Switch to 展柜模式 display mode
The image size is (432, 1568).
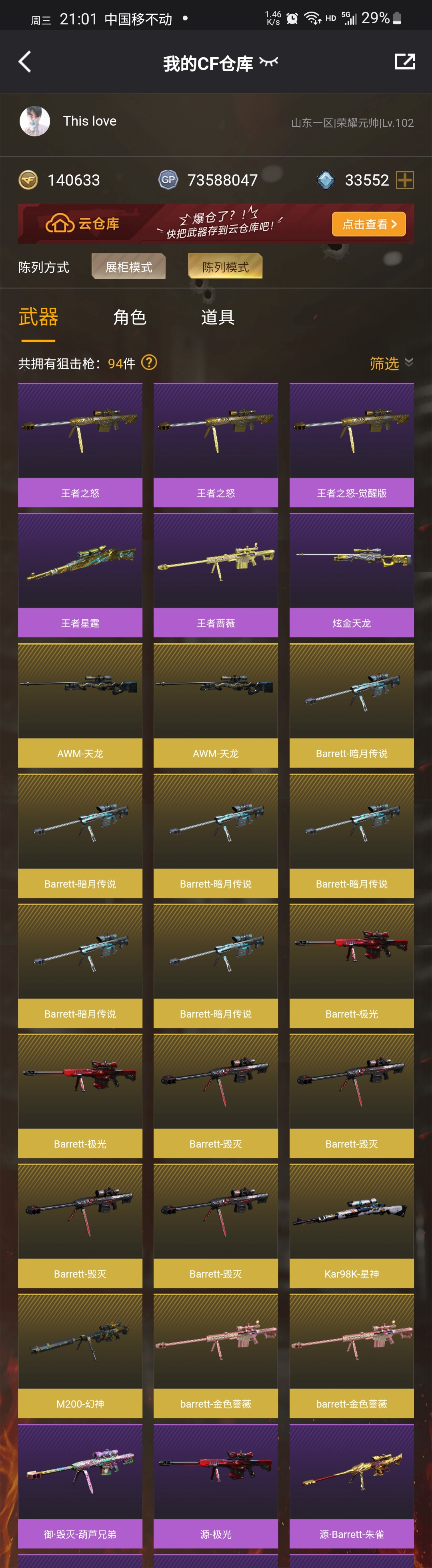(x=128, y=267)
